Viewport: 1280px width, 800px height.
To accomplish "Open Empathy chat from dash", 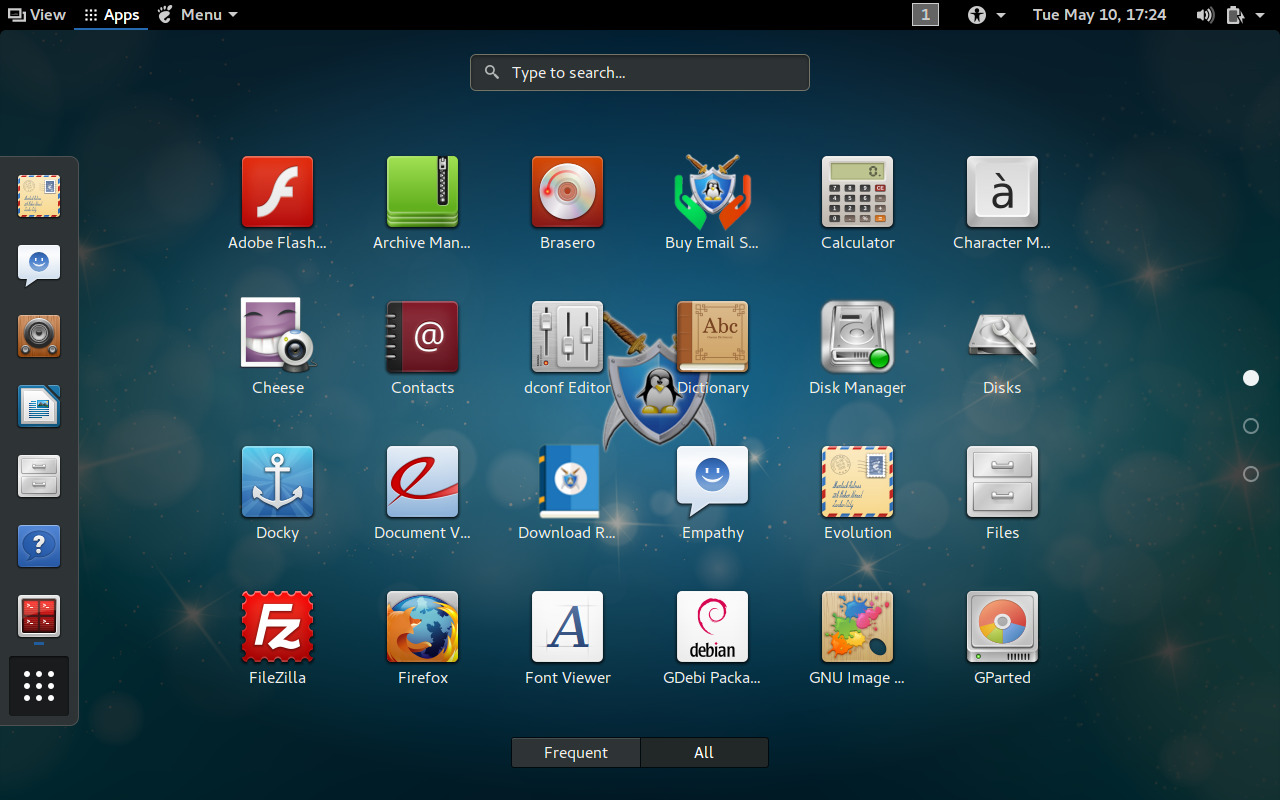I will coord(39,266).
